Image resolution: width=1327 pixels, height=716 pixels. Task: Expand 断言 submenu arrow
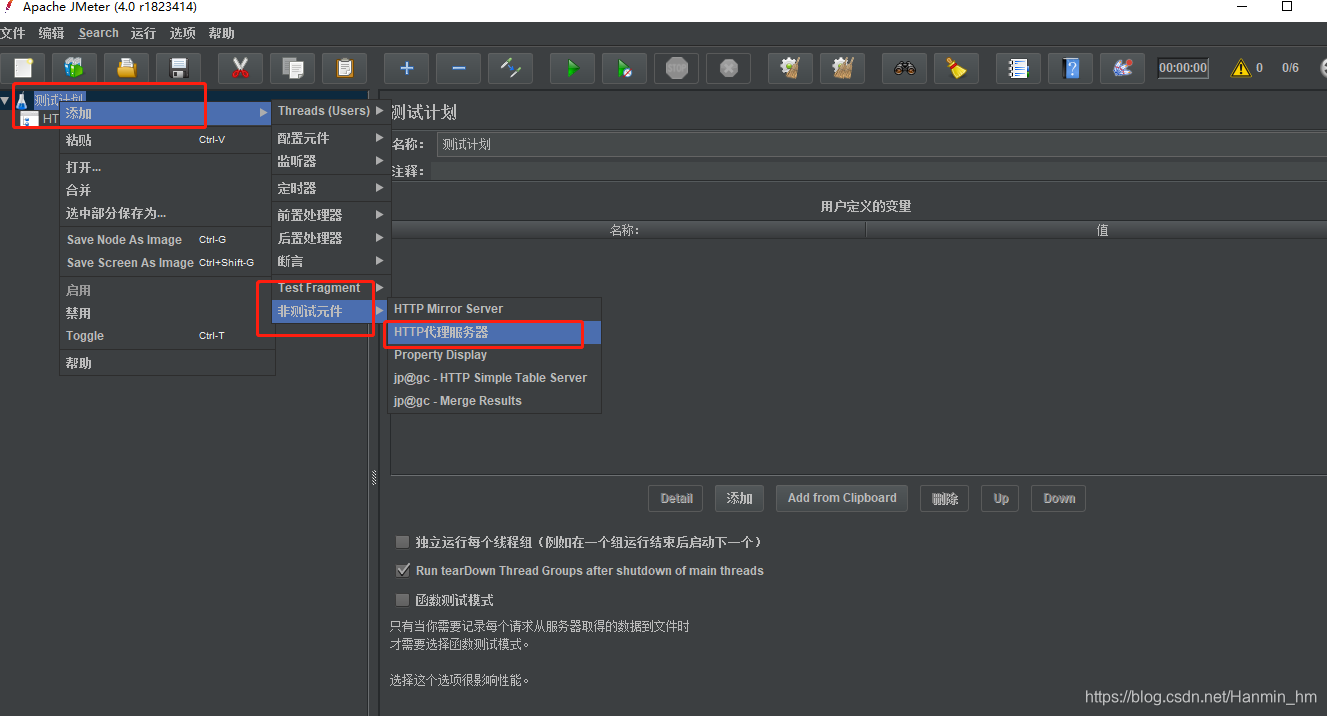[379, 261]
